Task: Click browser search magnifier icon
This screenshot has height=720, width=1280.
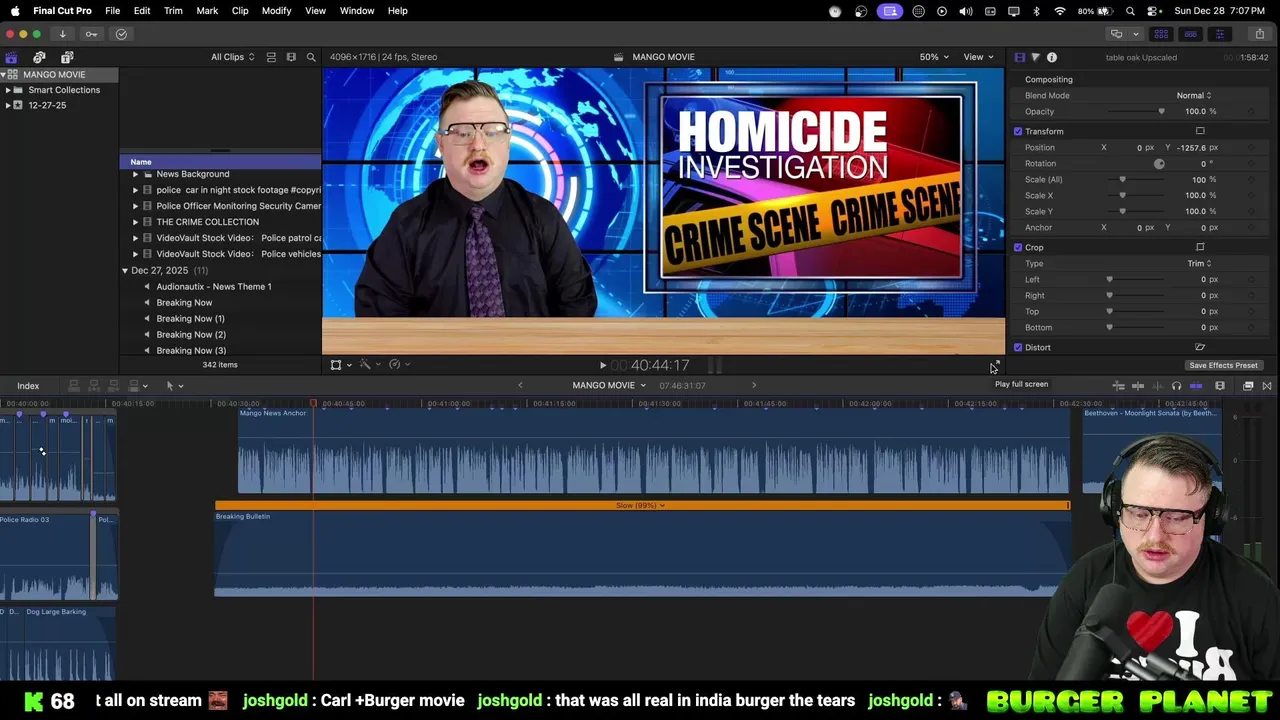Action: [311, 57]
